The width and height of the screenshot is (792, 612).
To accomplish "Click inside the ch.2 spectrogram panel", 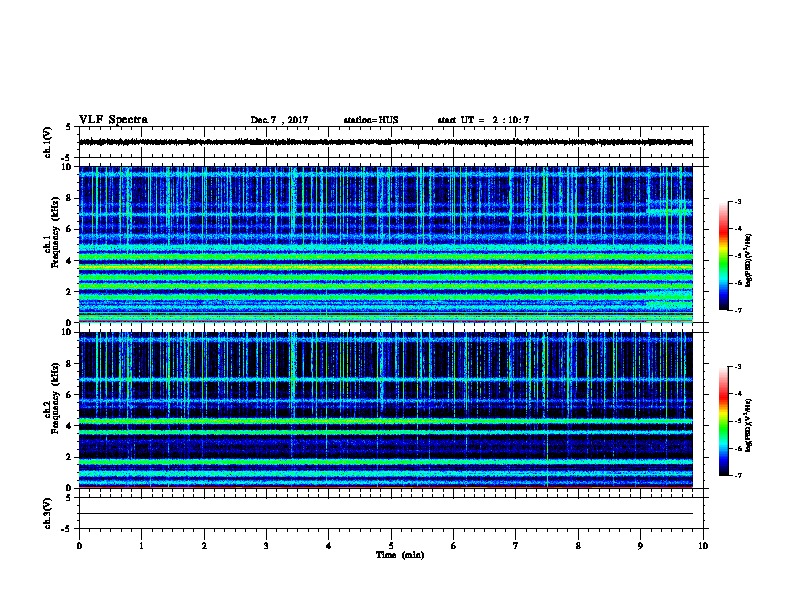I will point(386,410).
